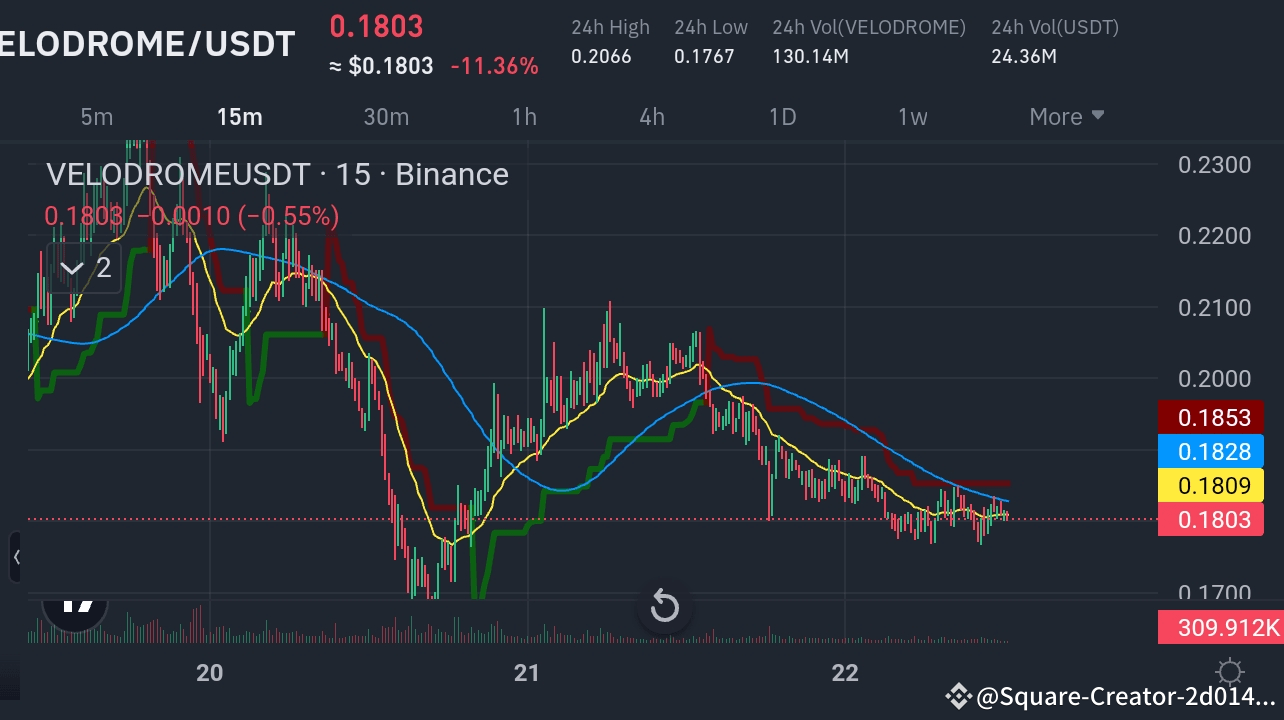Select the 4h interval

coord(651,116)
